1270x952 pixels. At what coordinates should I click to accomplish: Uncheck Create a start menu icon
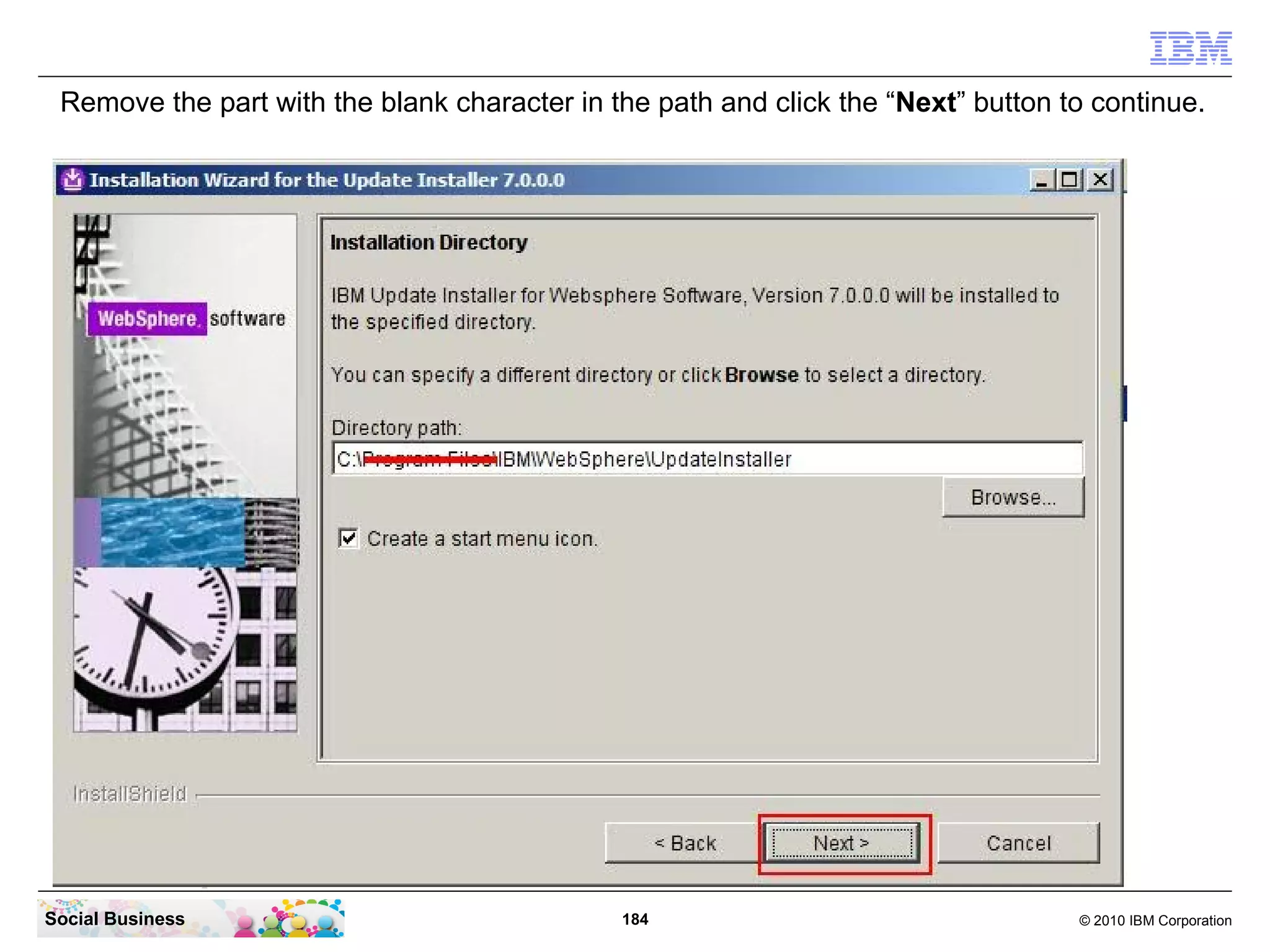pyautogui.click(x=349, y=538)
